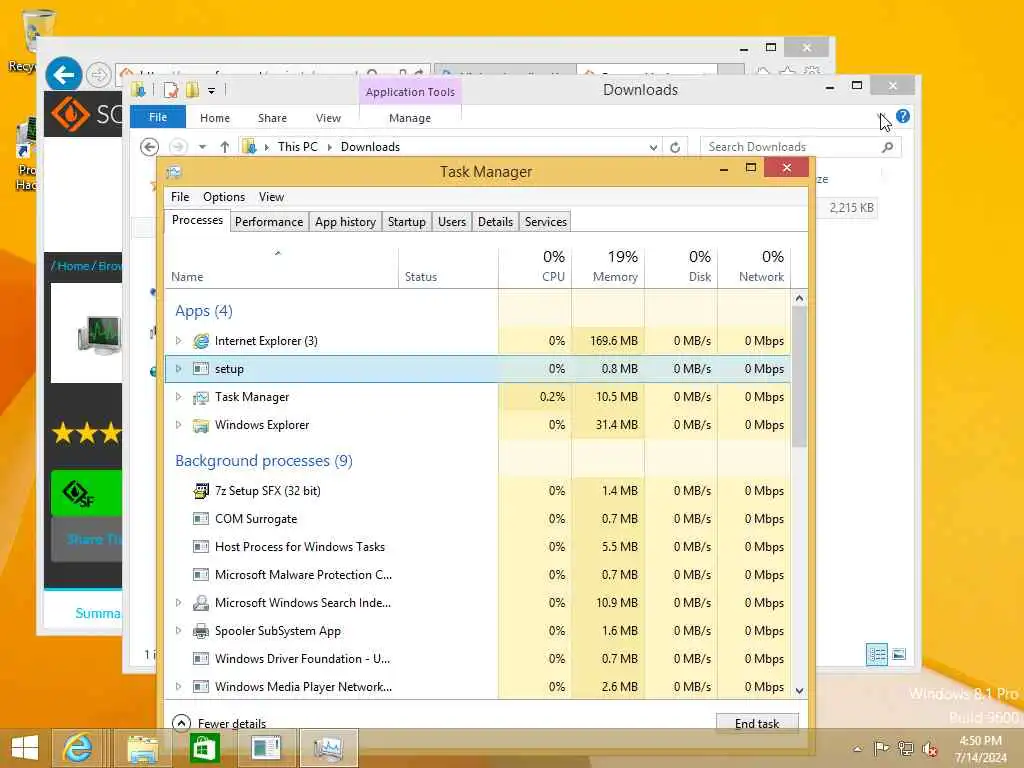Open Internet Explorer from the taskbar

(77, 748)
